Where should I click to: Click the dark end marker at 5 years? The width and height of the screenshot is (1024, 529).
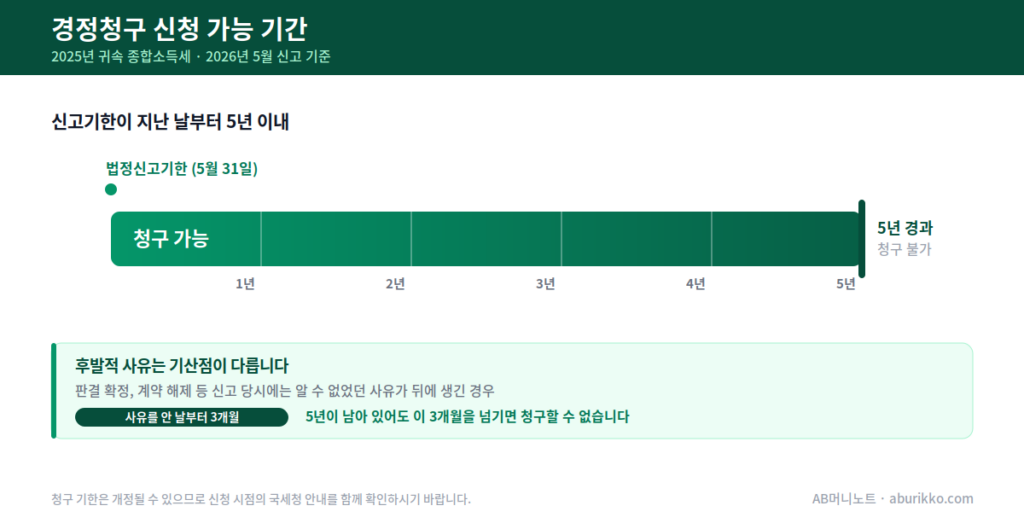click(862, 239)
